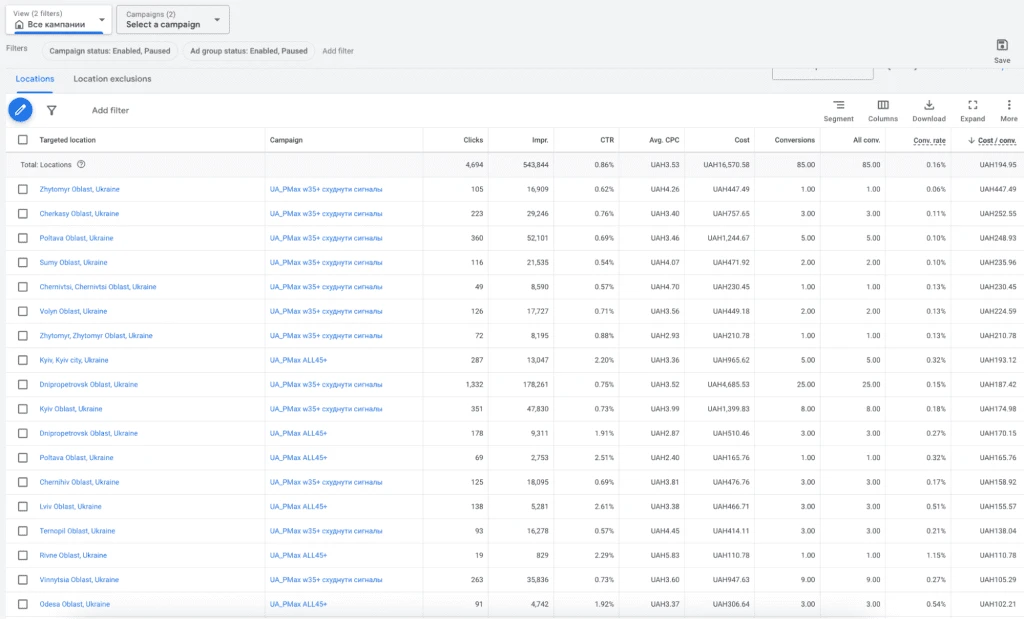Sort by the Clicks column header
Screen dimensions: 1024x619
[473, 140]
